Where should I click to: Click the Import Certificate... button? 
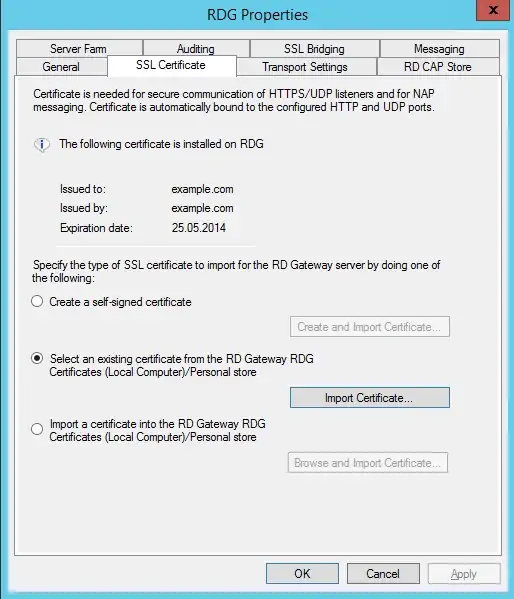pyautogui.click(x=370, y=398)
